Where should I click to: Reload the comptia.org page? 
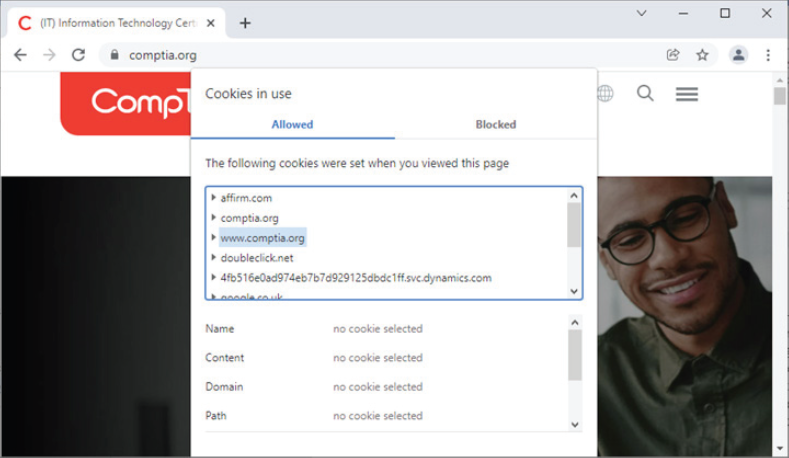78,55
